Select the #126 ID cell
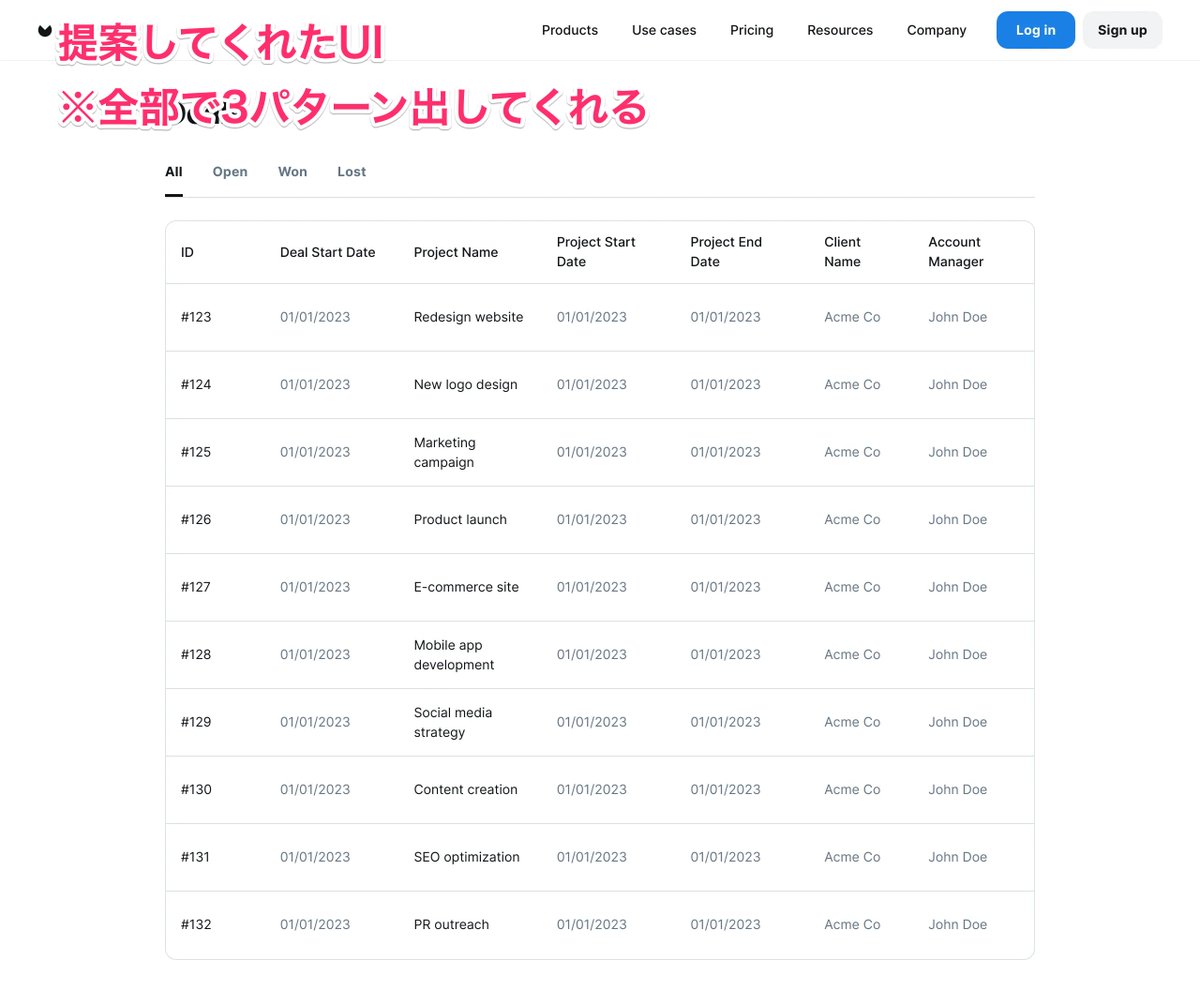Image resolution: width=1200 pixels, height=990 pixels. (x=196, y=520)
